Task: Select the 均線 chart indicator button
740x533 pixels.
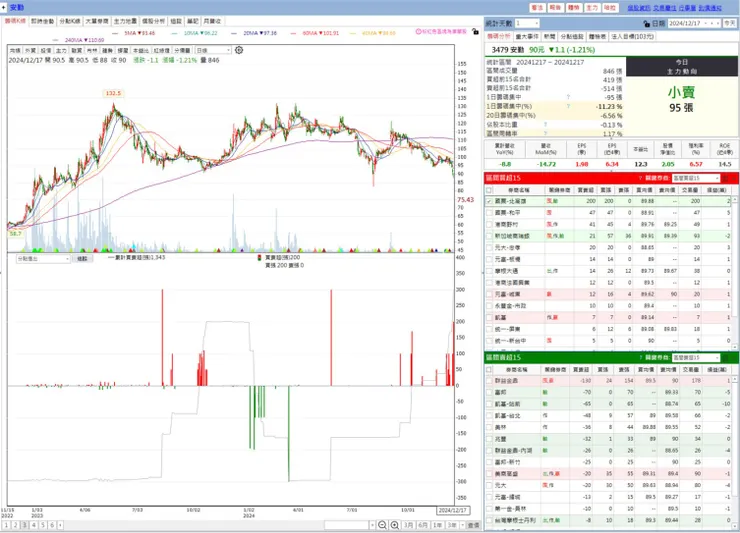Action: pyautogui.click(x=15, y=51)
